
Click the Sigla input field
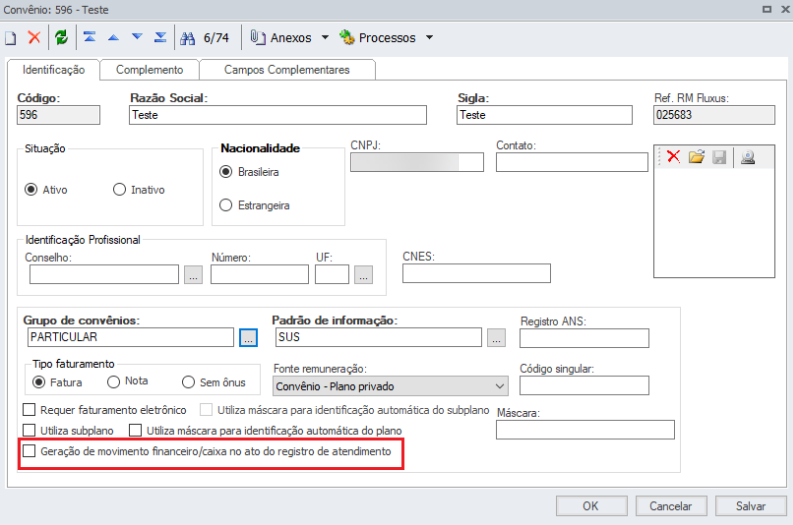click(545, 115)
